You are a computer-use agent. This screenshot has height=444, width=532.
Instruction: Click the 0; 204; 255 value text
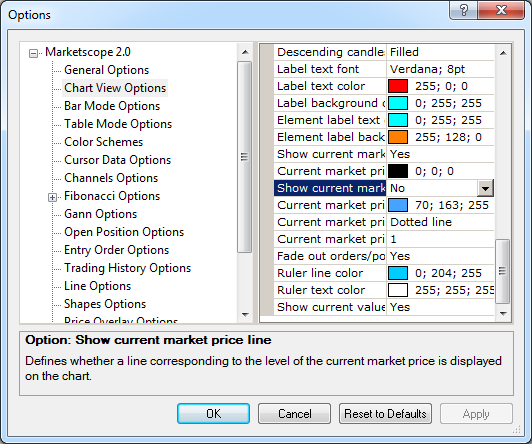[x=448, y=273]
